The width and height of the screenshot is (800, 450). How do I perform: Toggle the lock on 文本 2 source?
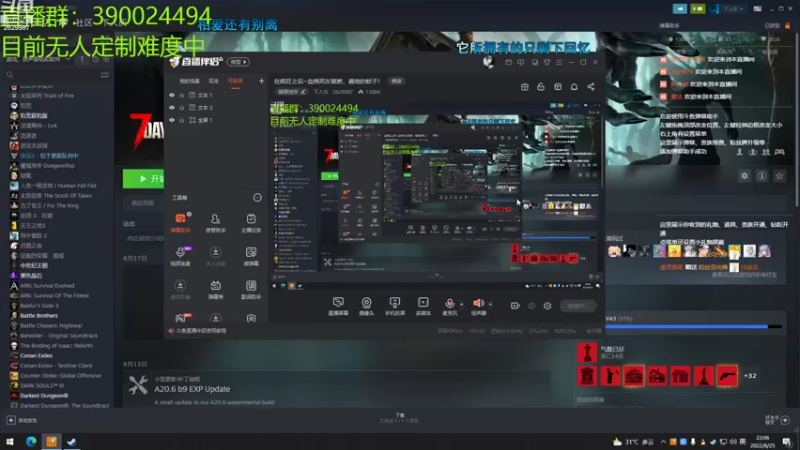point(182,108)
